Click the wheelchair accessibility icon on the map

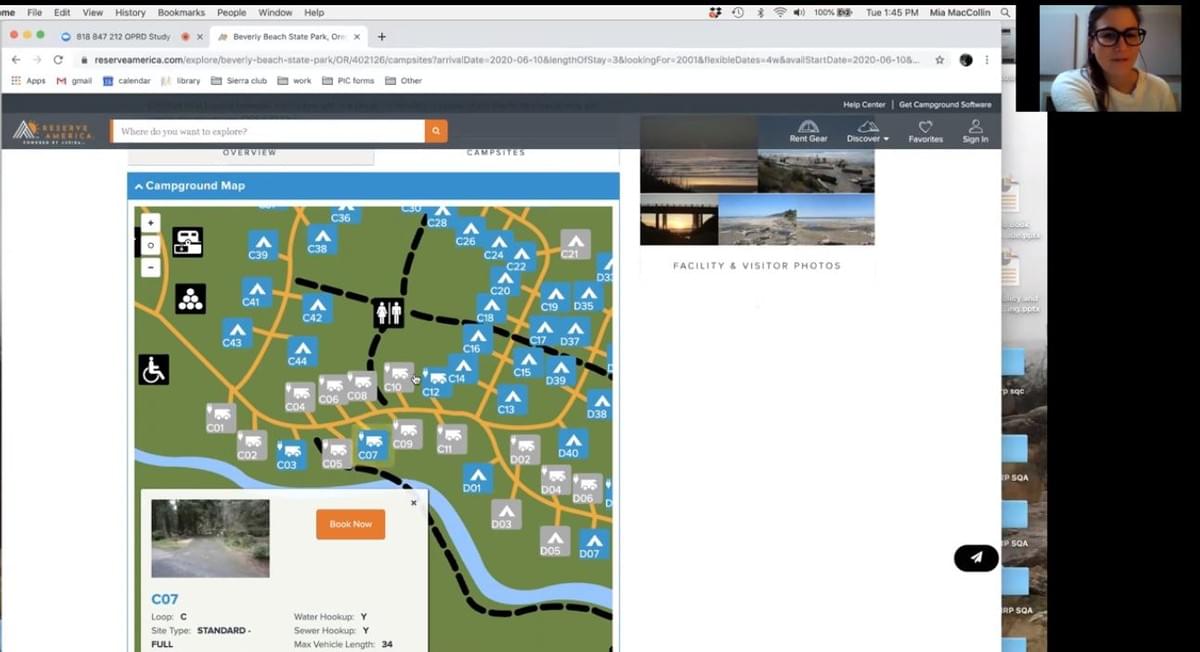[x=152, y=369]
